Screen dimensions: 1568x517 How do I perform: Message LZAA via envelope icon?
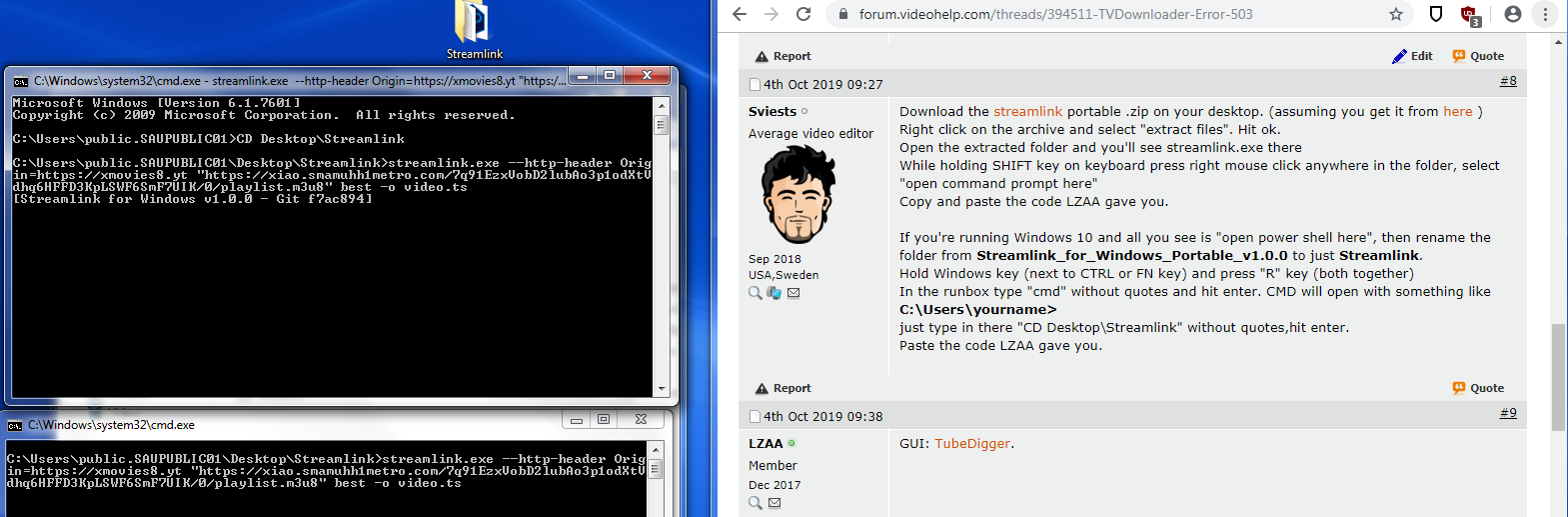pyautogui.click(x=775, y=503)
